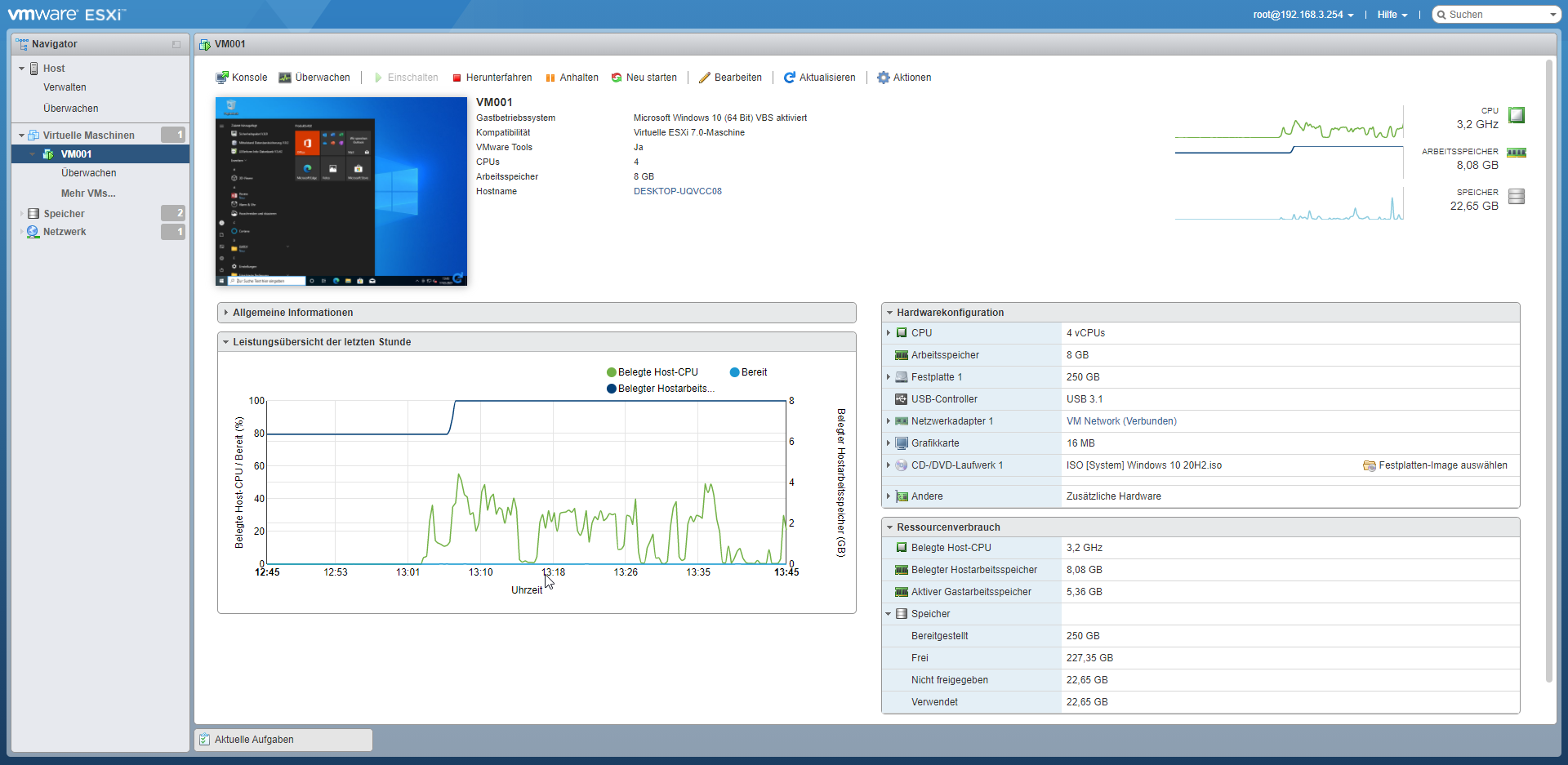Open the Hilfe menu
The width and height of the screenshot is (1568, 765).
click(x=1392, y=15)
